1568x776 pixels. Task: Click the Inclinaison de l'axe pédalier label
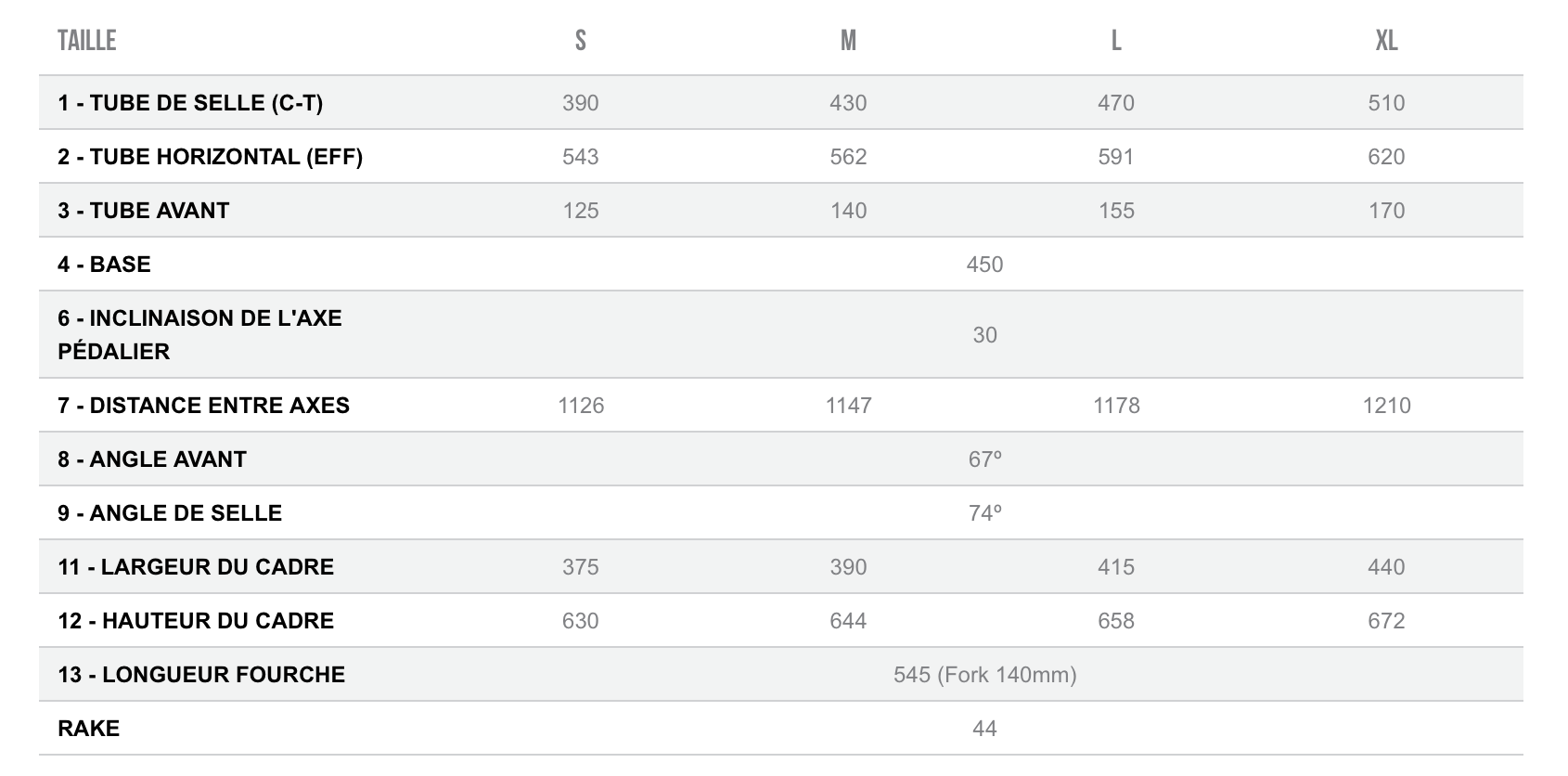point(199,334)
